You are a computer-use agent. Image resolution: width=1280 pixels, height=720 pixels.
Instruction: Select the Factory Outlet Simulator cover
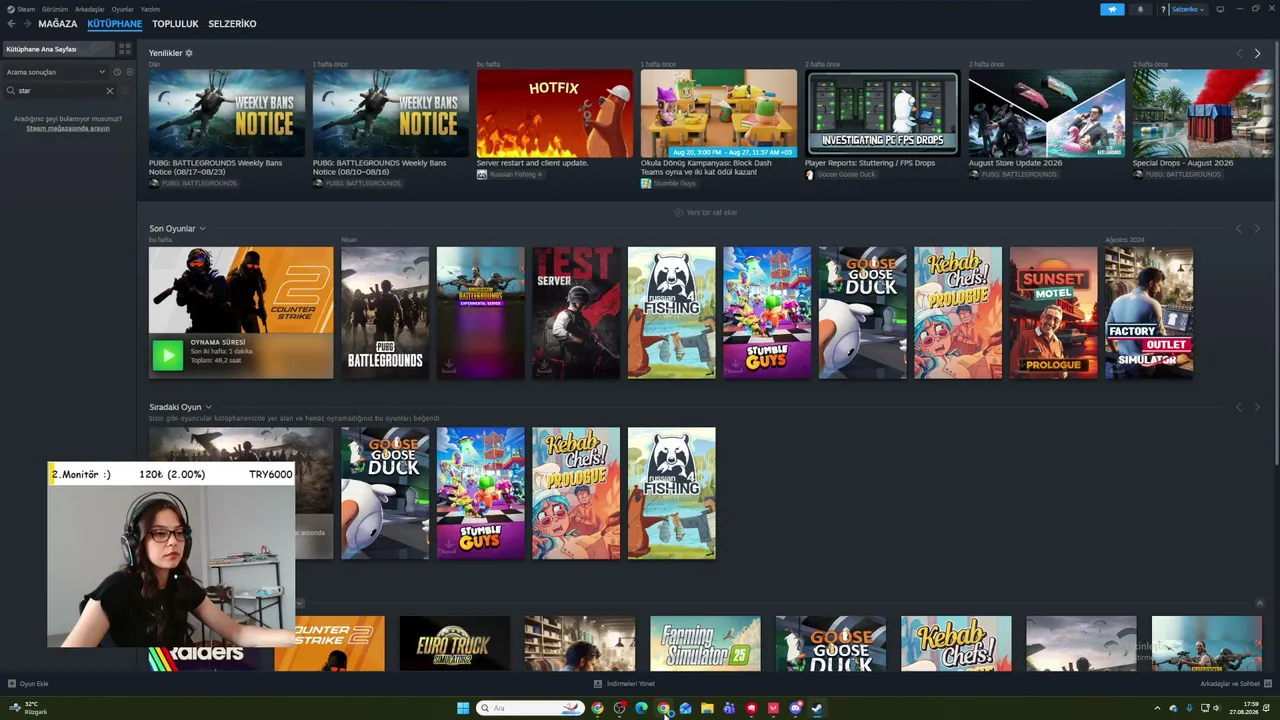pyautogui.click(x=1149, y=313)
